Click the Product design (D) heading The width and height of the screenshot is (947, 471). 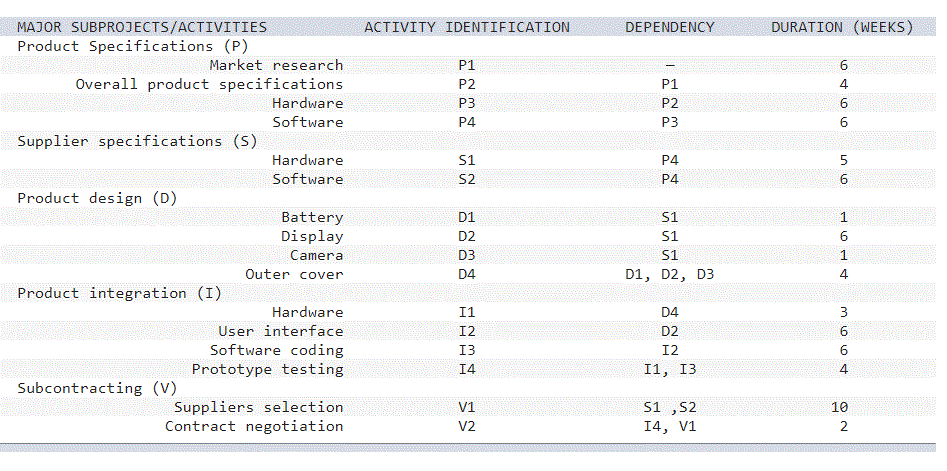97,198
